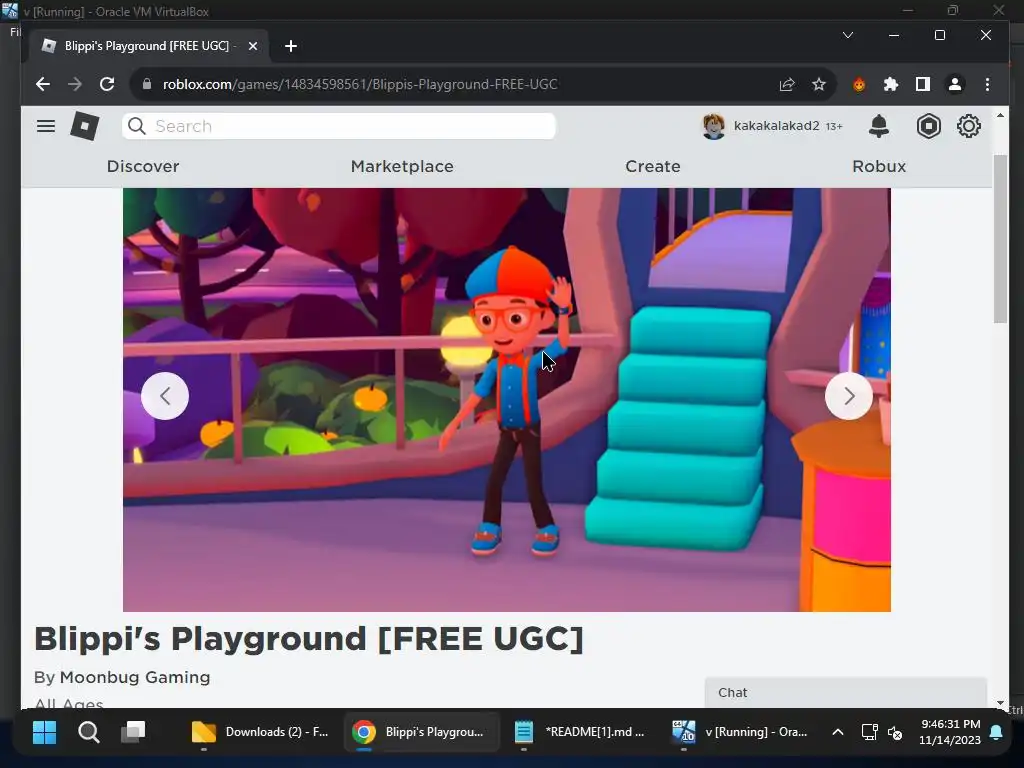Open the tab search dropdown arrow
Image resolution: width=1024 pixels, height=768 pixels.
pyautogui.click(x=848, y=35)
